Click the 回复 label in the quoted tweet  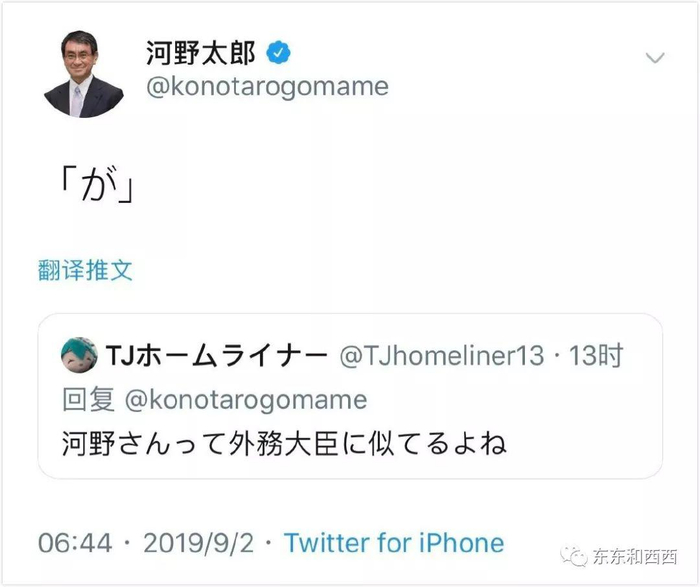(88, 400)
